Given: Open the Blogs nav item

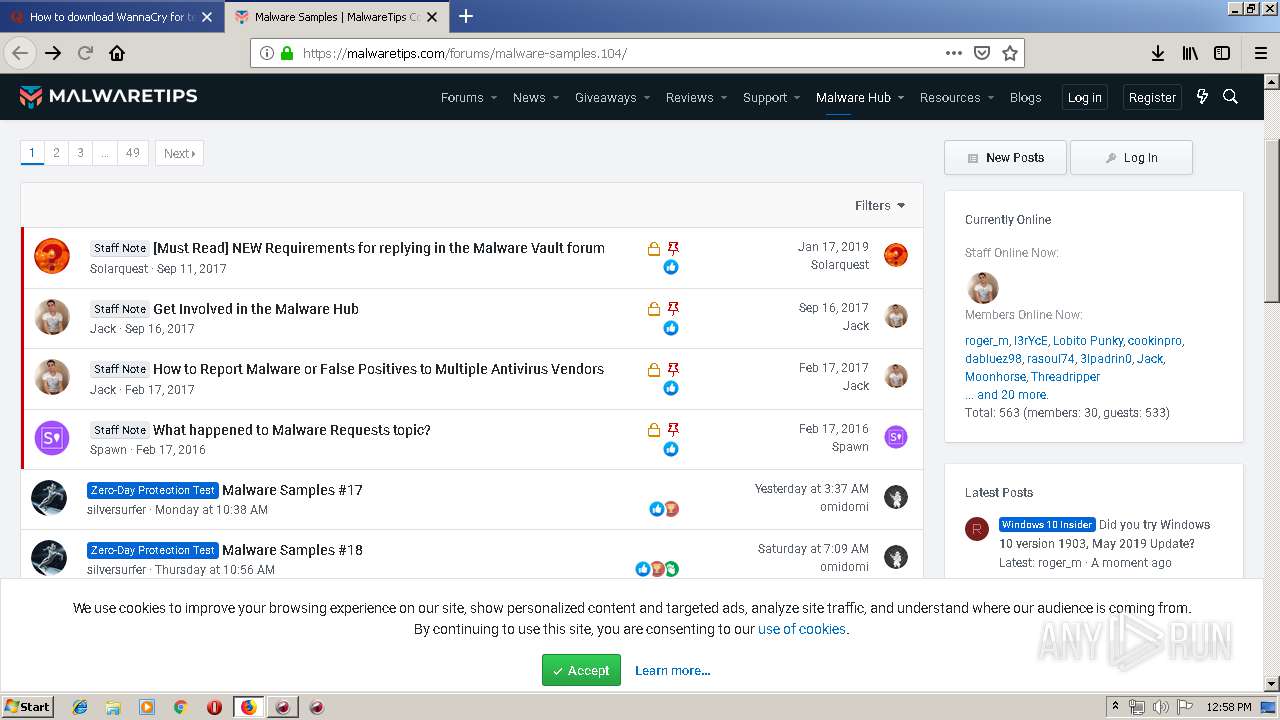Looking at the screenshot, I should [1025, 98].
